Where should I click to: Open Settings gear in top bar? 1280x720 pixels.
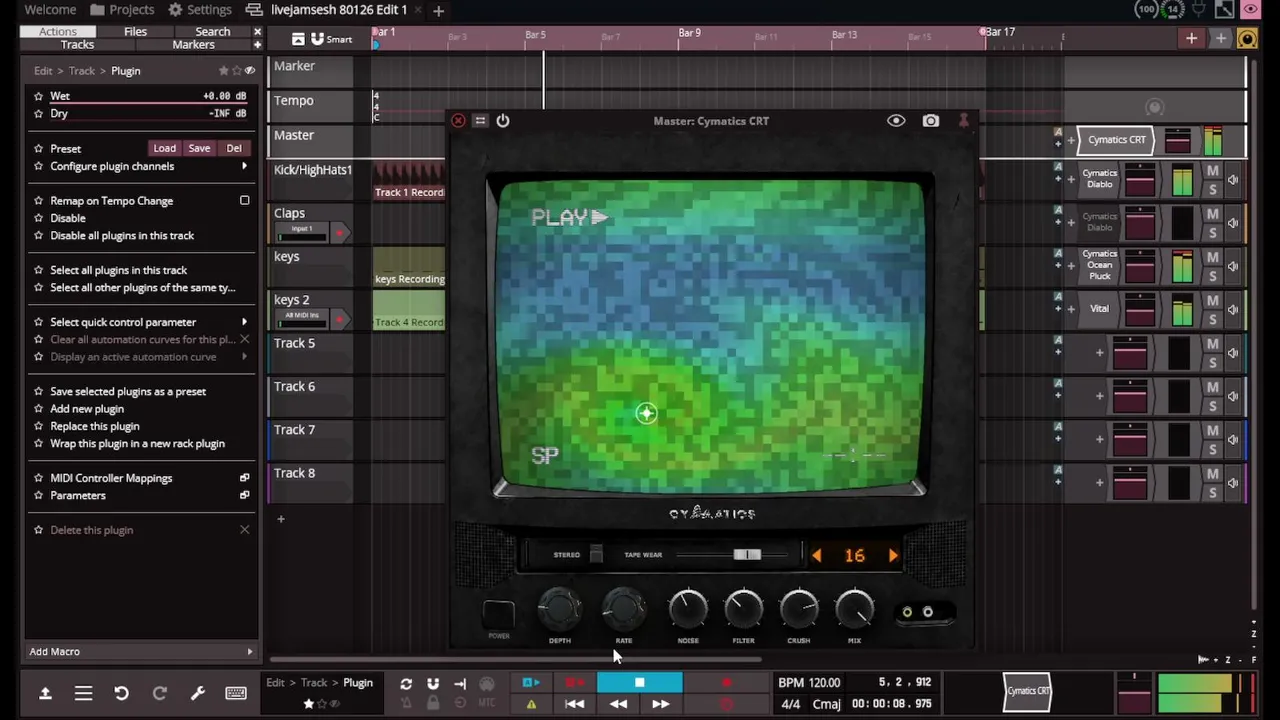(200, 10)
